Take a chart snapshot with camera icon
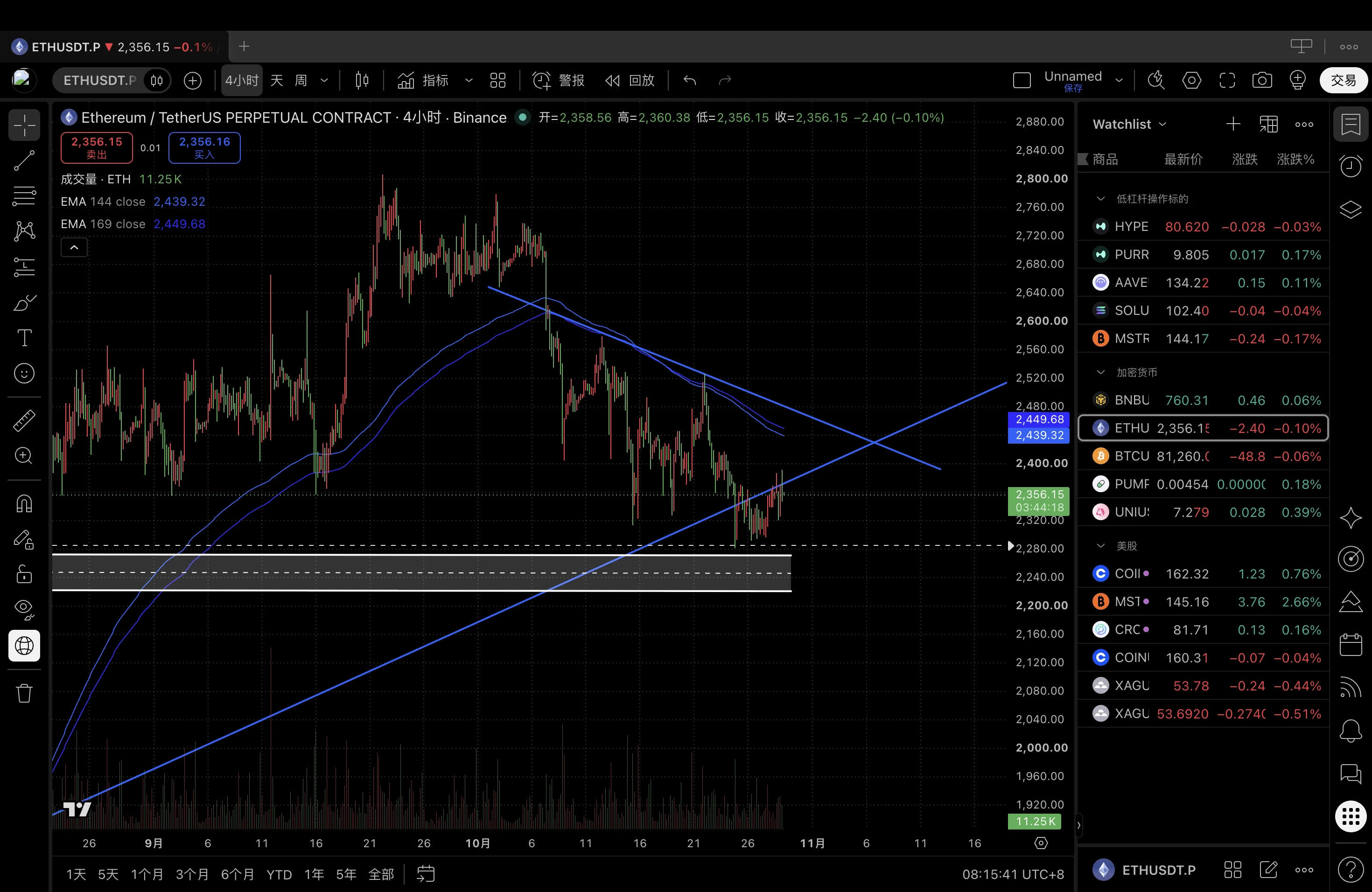 [x=1262, y=80]
